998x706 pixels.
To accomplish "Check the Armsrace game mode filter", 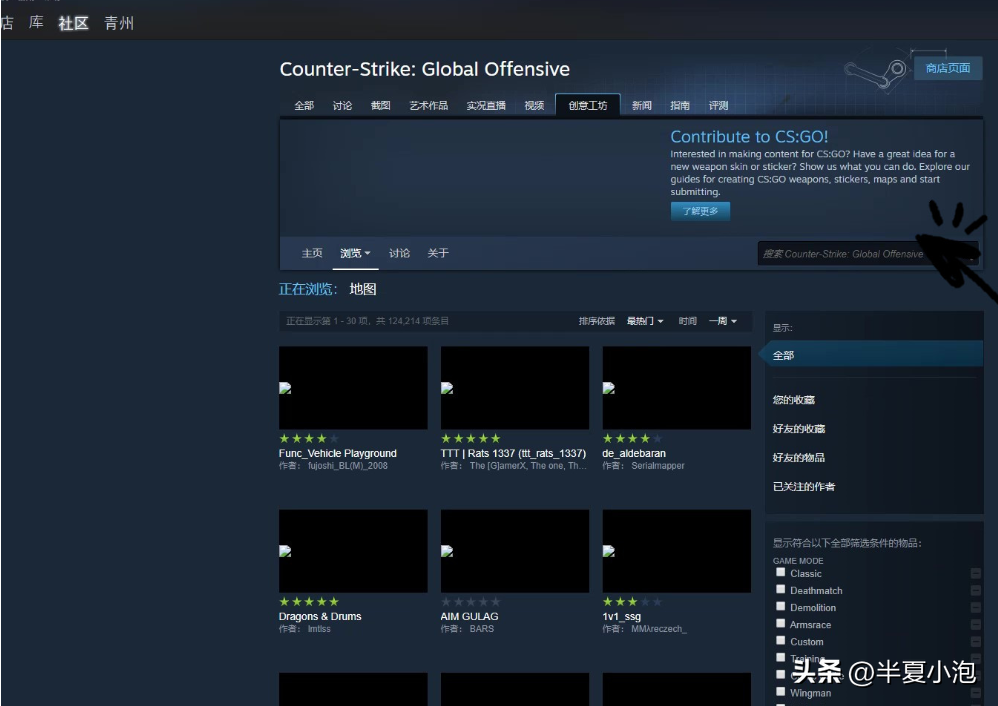I will pos(780,623).
